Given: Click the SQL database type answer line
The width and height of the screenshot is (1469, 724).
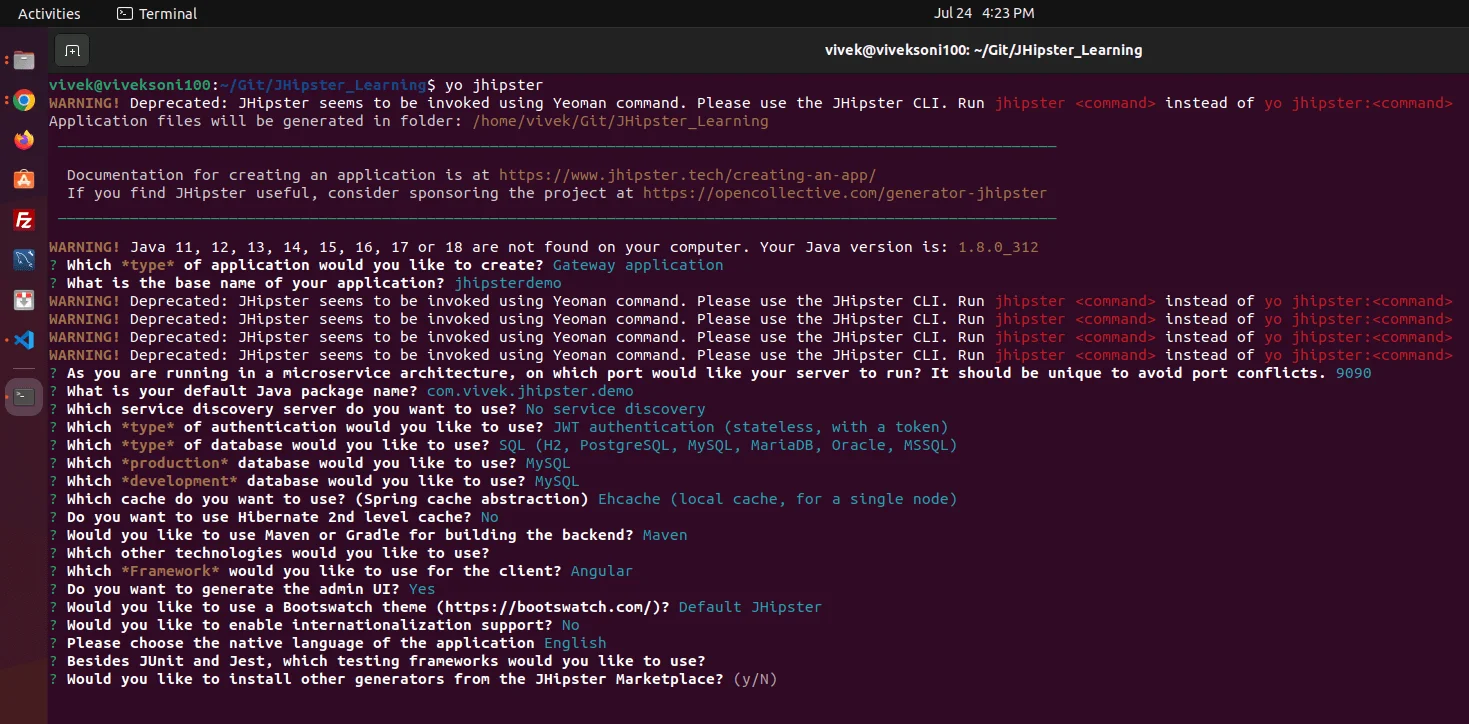Looking at the screenshot, I should (x=728, y=445).
